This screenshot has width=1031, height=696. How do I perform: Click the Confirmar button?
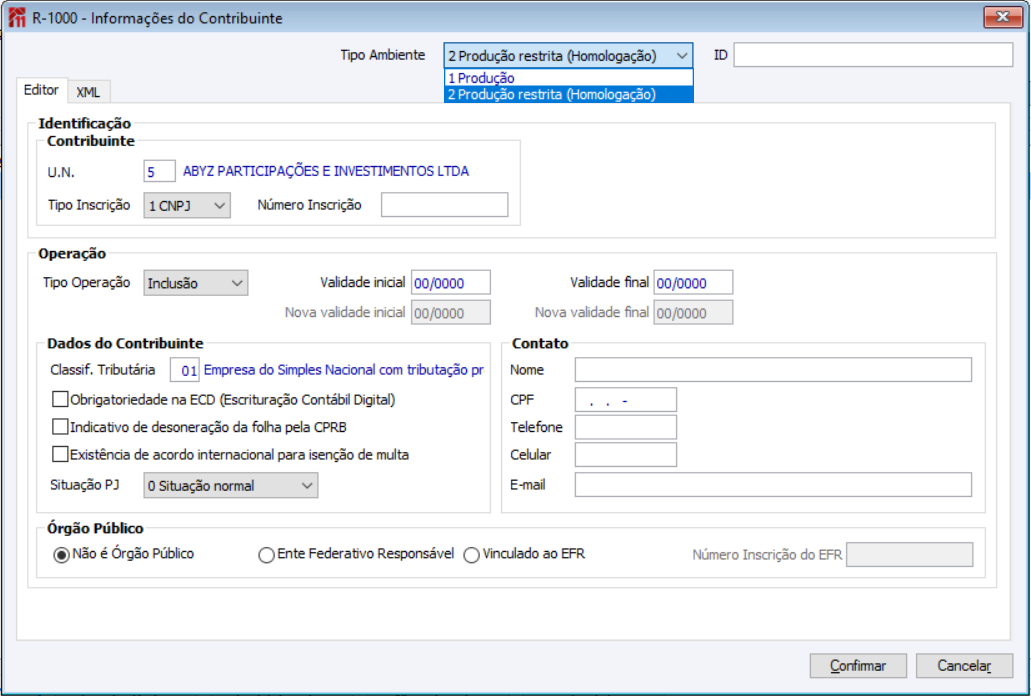coord(858,666)
